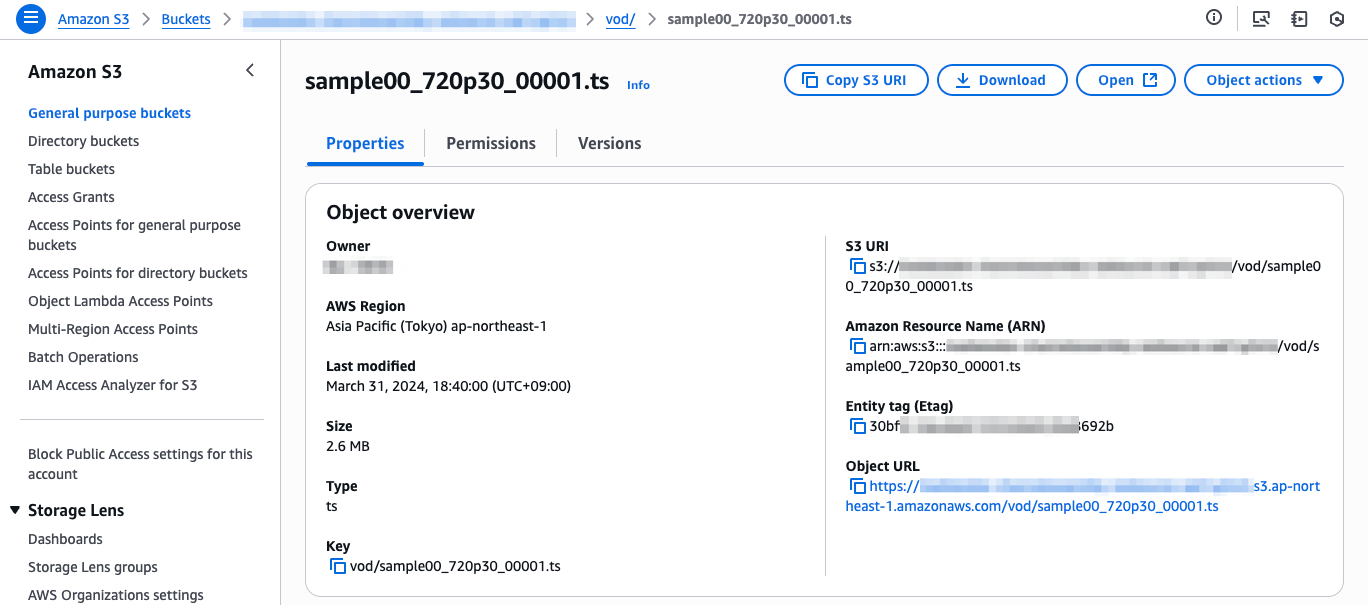Go to Object Lambda Access Points
This screenshot has height=605, width=1368.
120,301
